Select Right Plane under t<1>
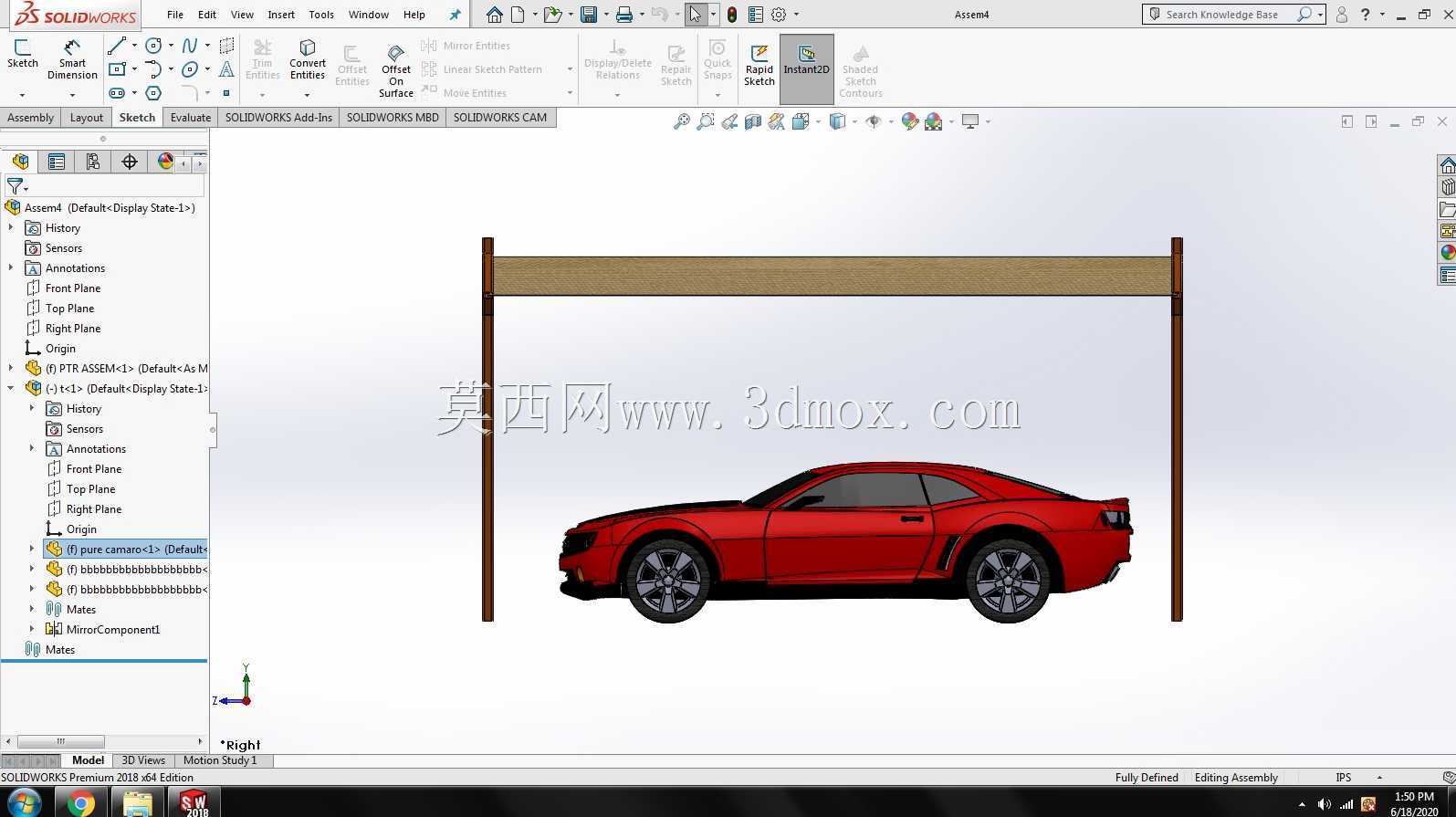 click(93, 508)
